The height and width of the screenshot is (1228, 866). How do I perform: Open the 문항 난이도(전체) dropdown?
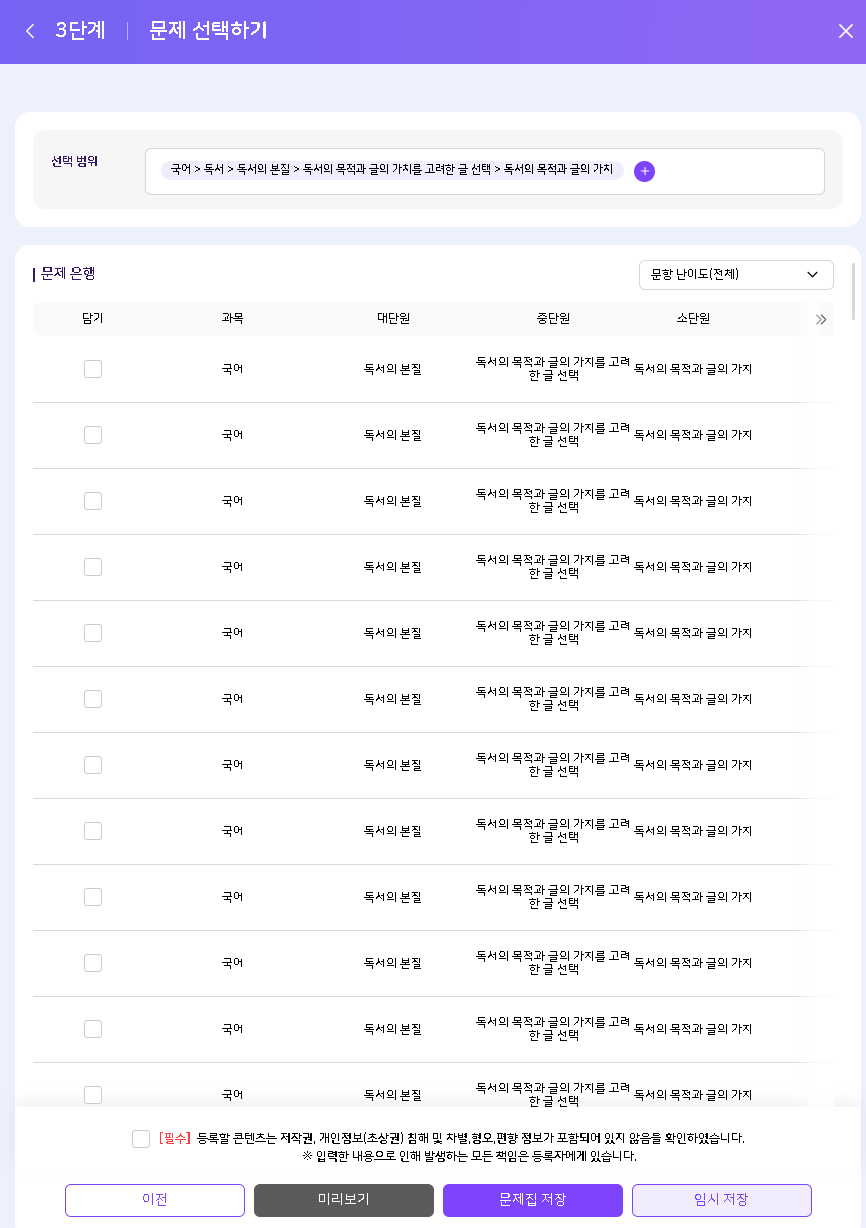coord(736,275)
